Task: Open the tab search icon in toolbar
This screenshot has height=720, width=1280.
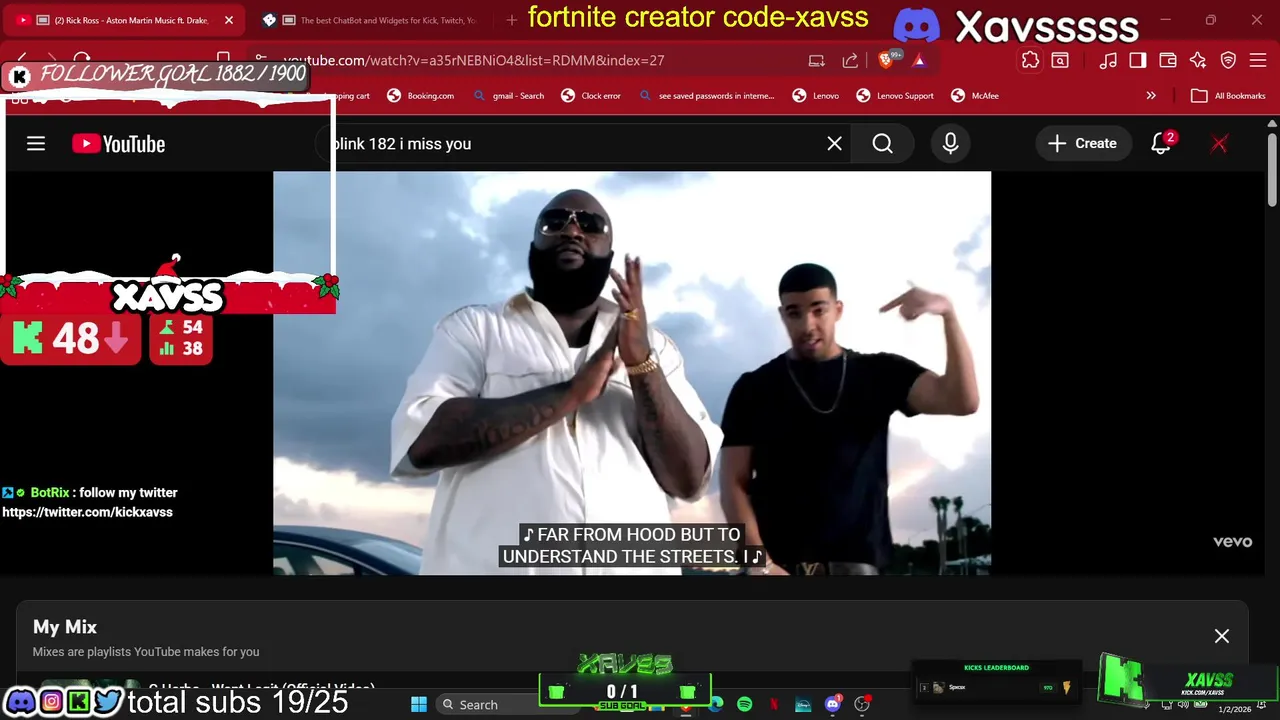Action: tap(1060, 60)
